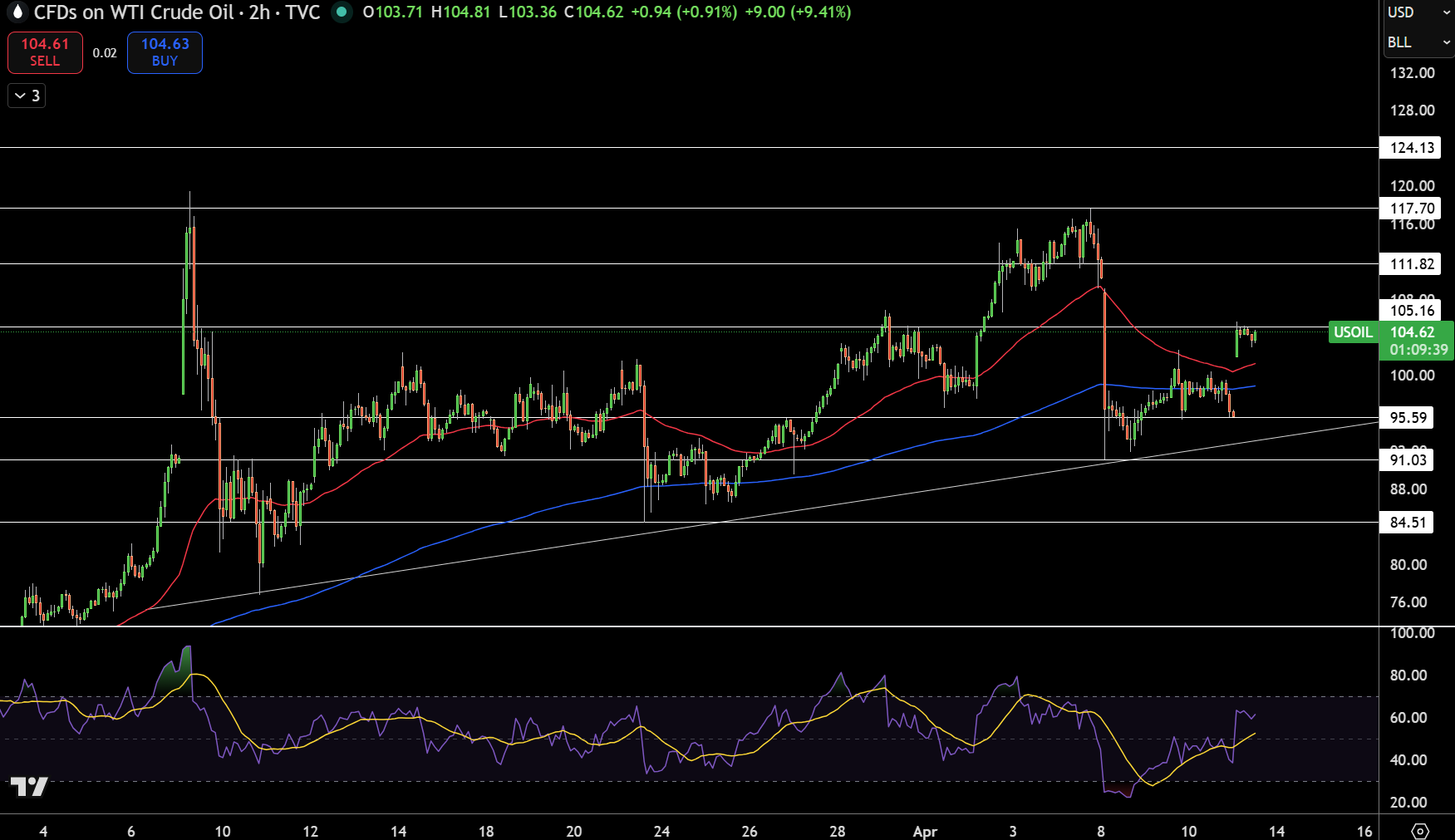
Task: Open the BLL dropdown
Action: (1418, 42)
